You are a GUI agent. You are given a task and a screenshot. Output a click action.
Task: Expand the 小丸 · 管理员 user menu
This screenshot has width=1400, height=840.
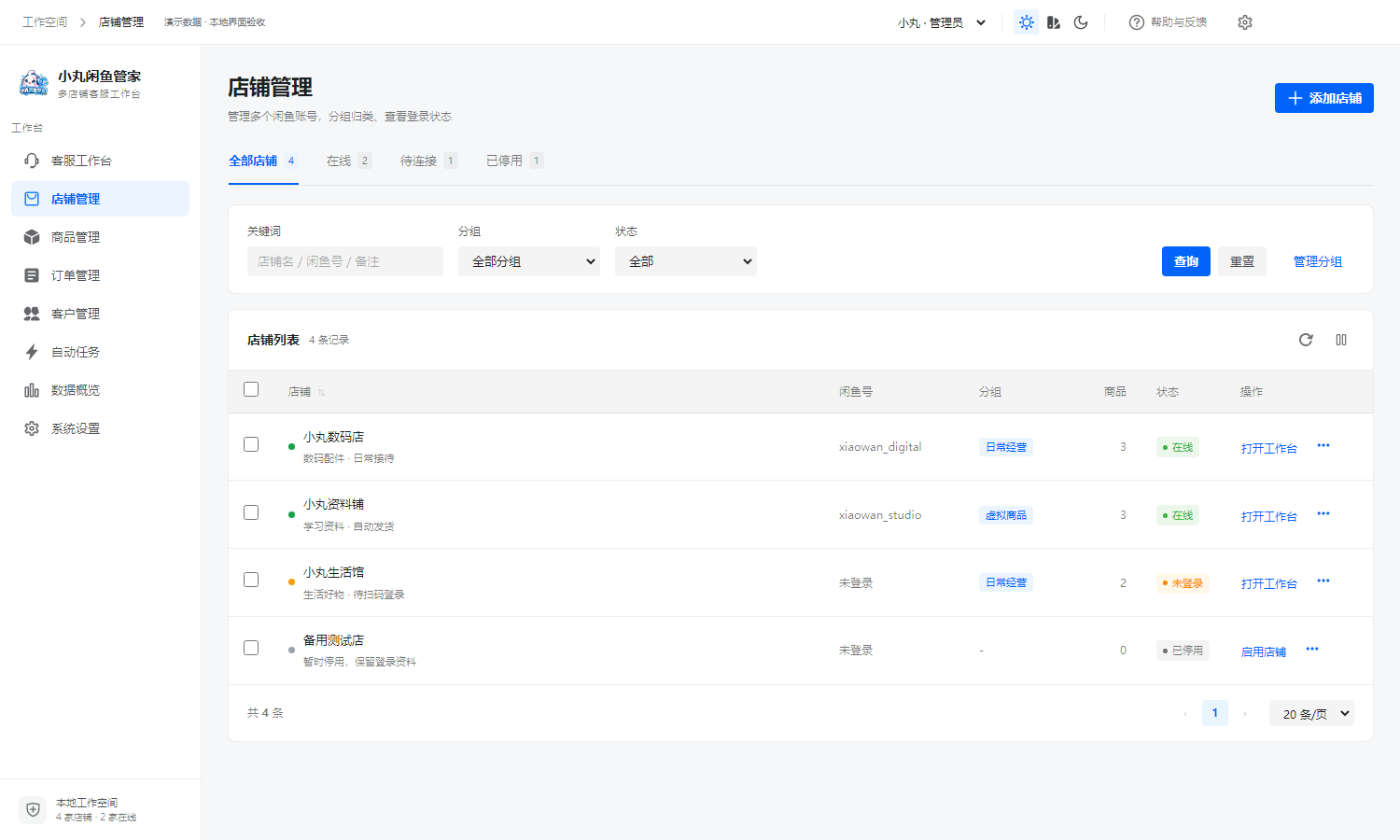pos(942,22)
